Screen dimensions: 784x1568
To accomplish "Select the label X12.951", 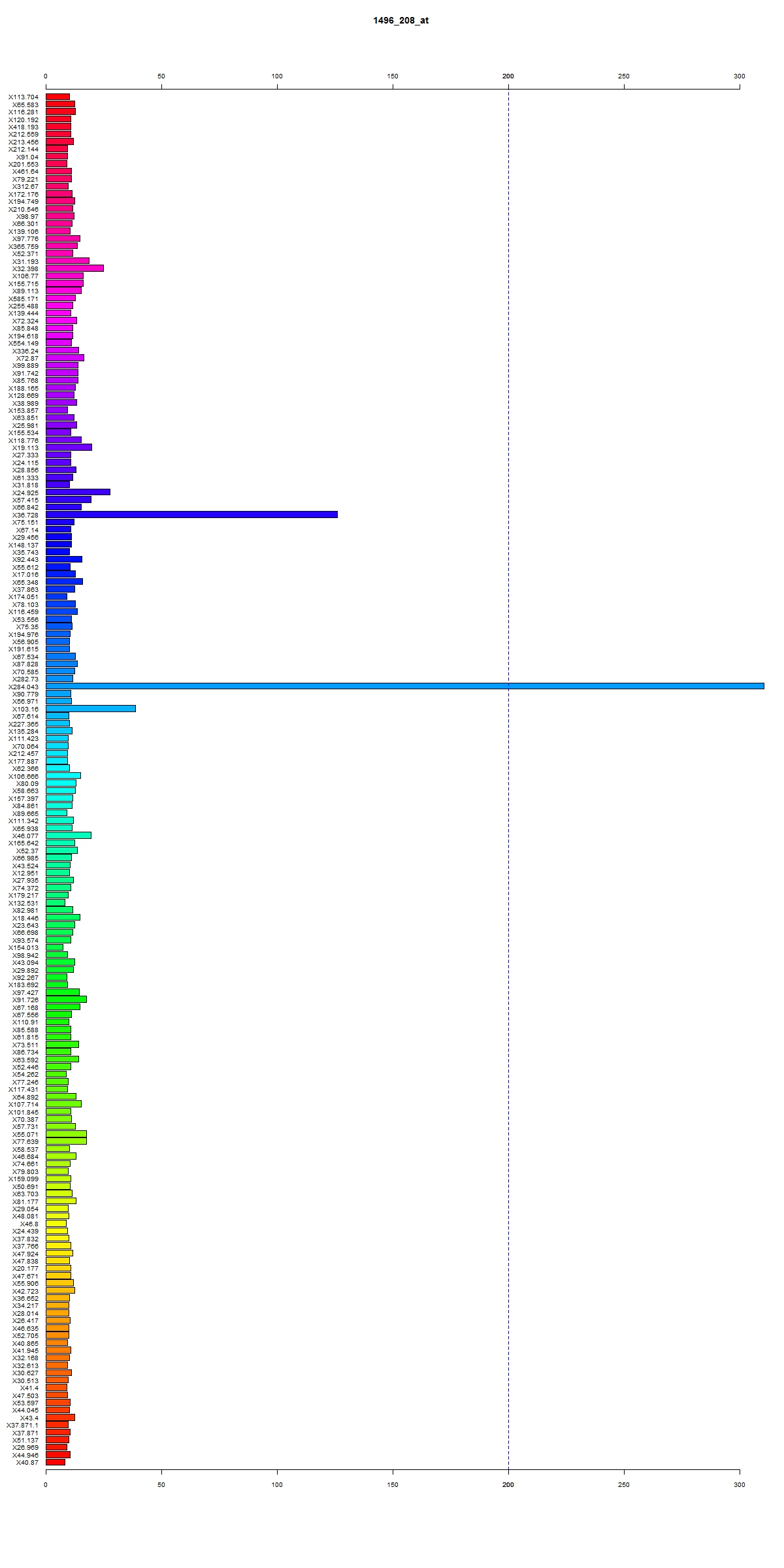I will [25, 872].
